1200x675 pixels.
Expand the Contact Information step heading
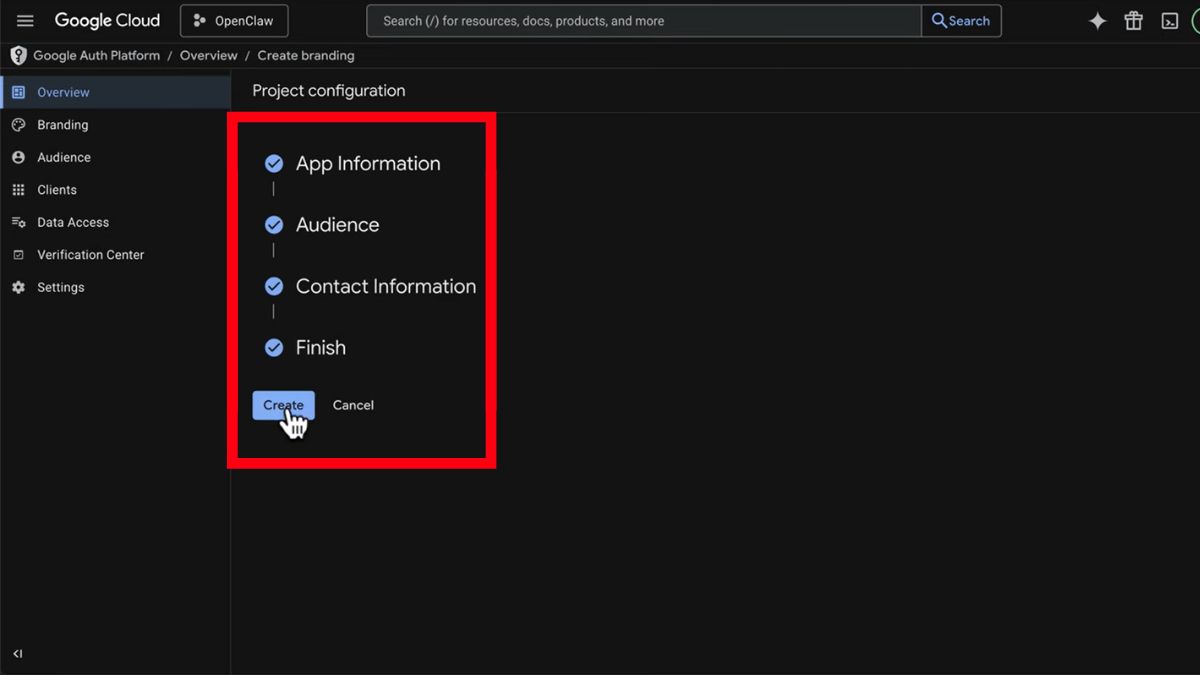pos(385,287)
